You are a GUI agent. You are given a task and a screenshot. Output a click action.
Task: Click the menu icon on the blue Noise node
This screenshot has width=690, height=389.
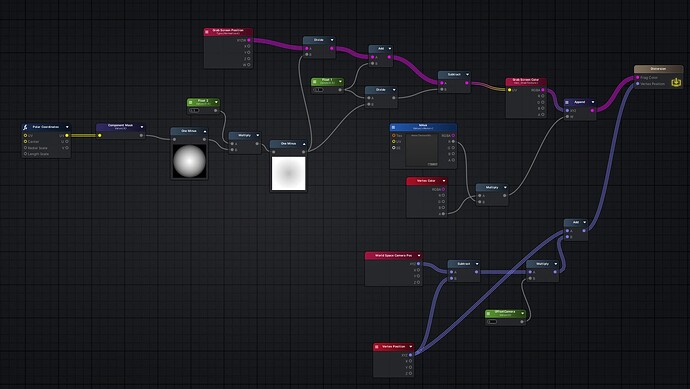[x=393, y=127]
